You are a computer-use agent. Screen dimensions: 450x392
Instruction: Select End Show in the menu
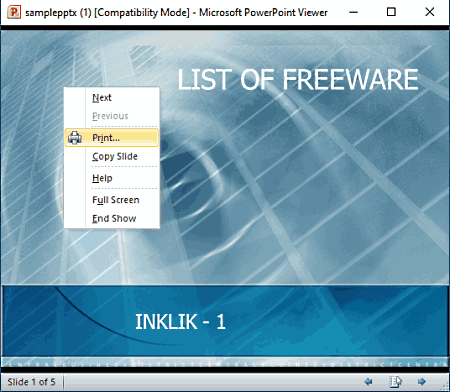coord(112,219)
